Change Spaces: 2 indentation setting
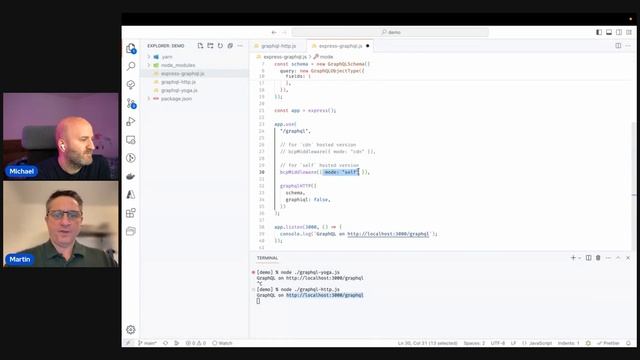Image resolution: width=640 pixels, height=360 pixels. [x=474, y=343]
